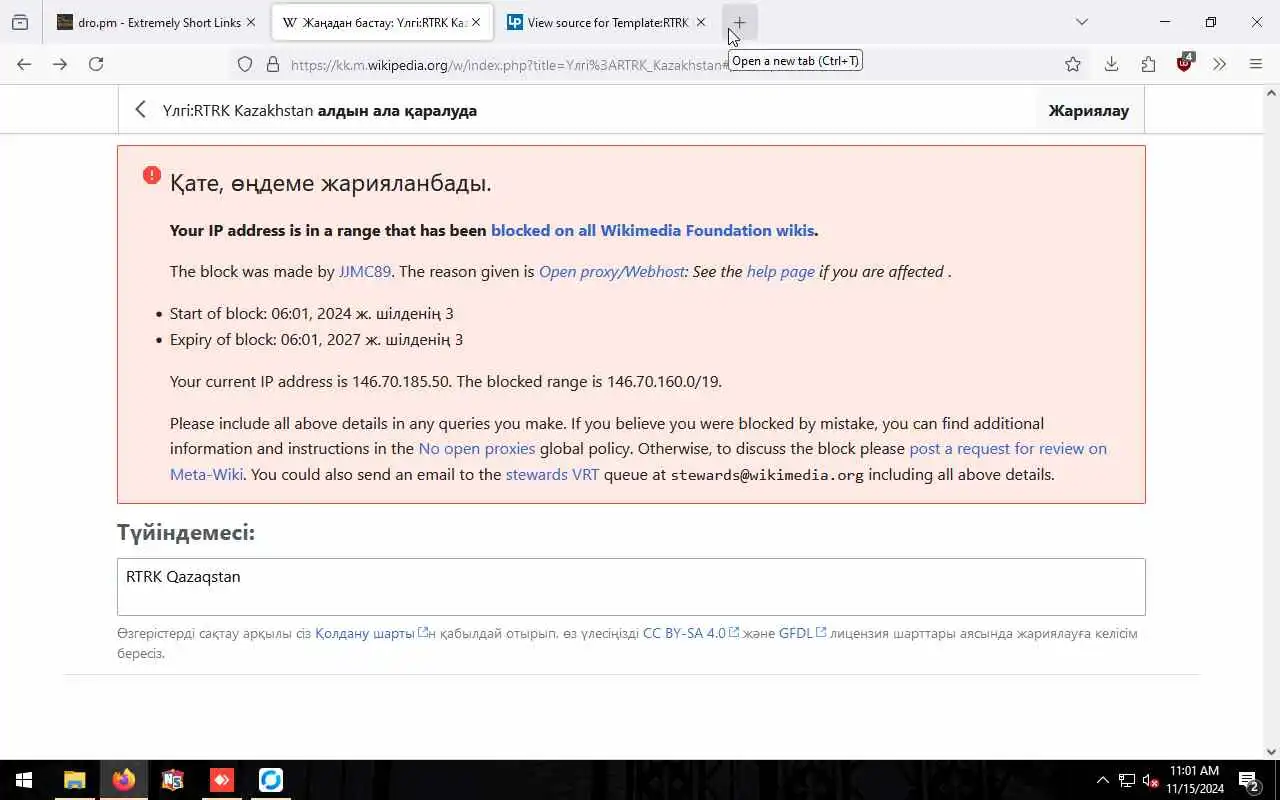Select the Wikipedia Үлгі:RTRK tab
1280x800 pixels.
pyautogui.click(x=372, y=22)
